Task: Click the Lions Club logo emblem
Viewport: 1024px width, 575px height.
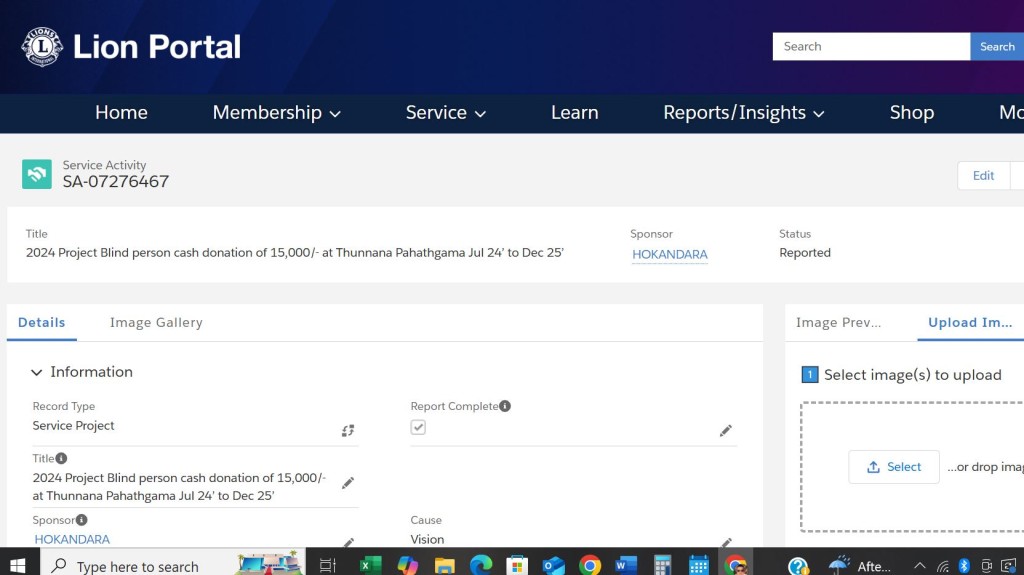Action: coord(42,46)
